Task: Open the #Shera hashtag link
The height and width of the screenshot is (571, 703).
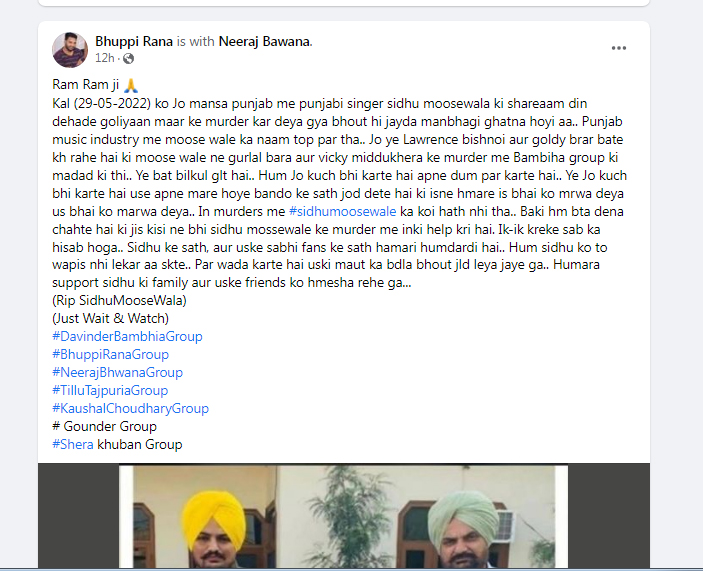Action: point(73,444)
